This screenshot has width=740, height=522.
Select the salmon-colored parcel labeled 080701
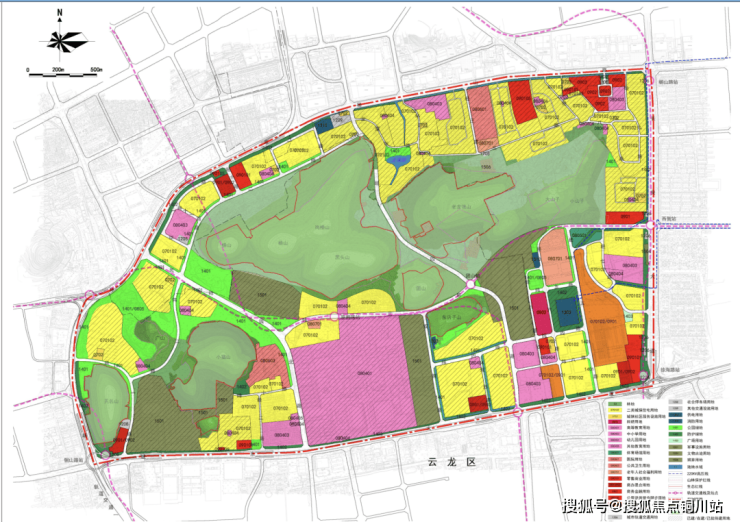tap(555, 257)
